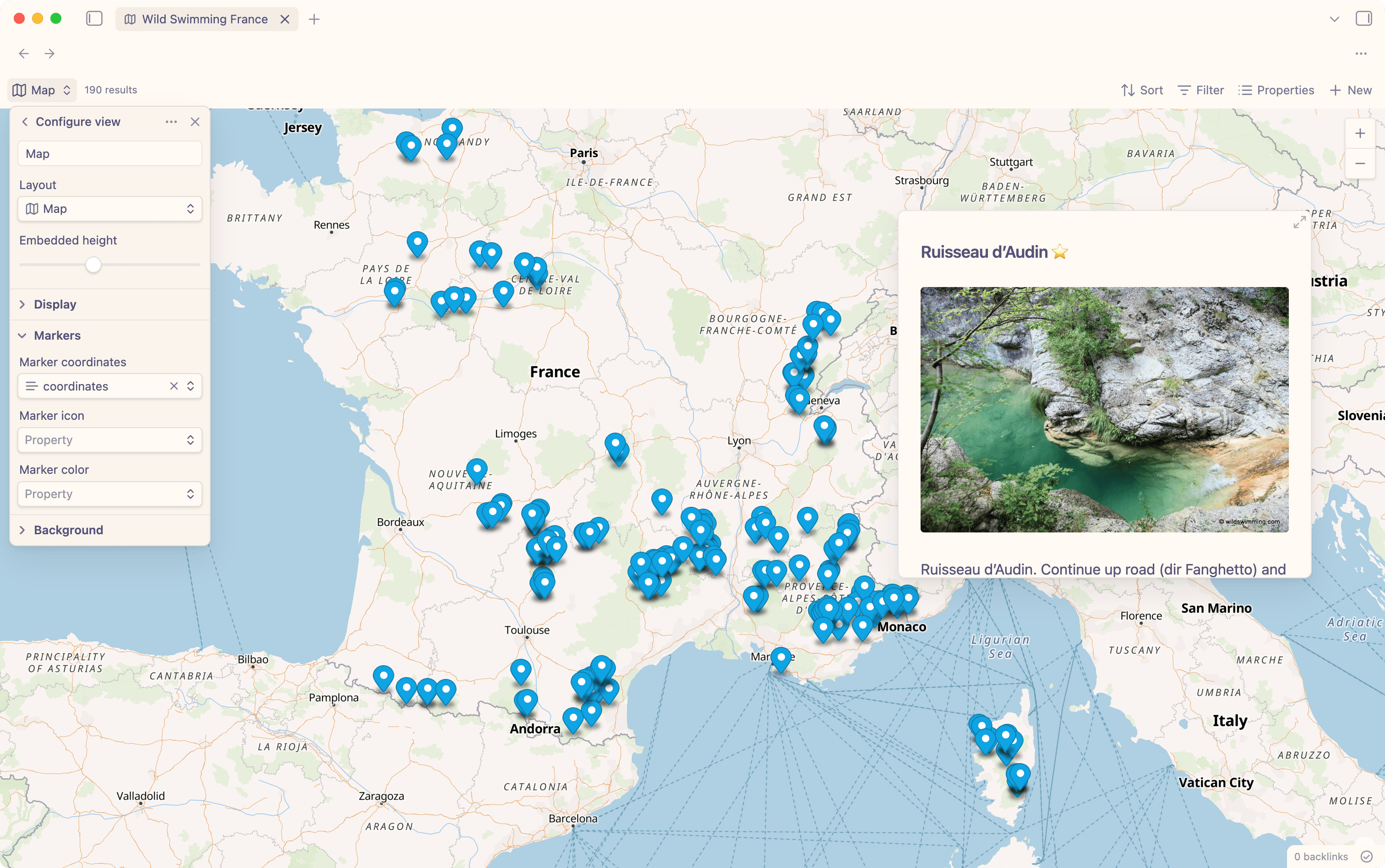Toggle the right sidebar icon
1385x868 pixels.
(1364, 19)
